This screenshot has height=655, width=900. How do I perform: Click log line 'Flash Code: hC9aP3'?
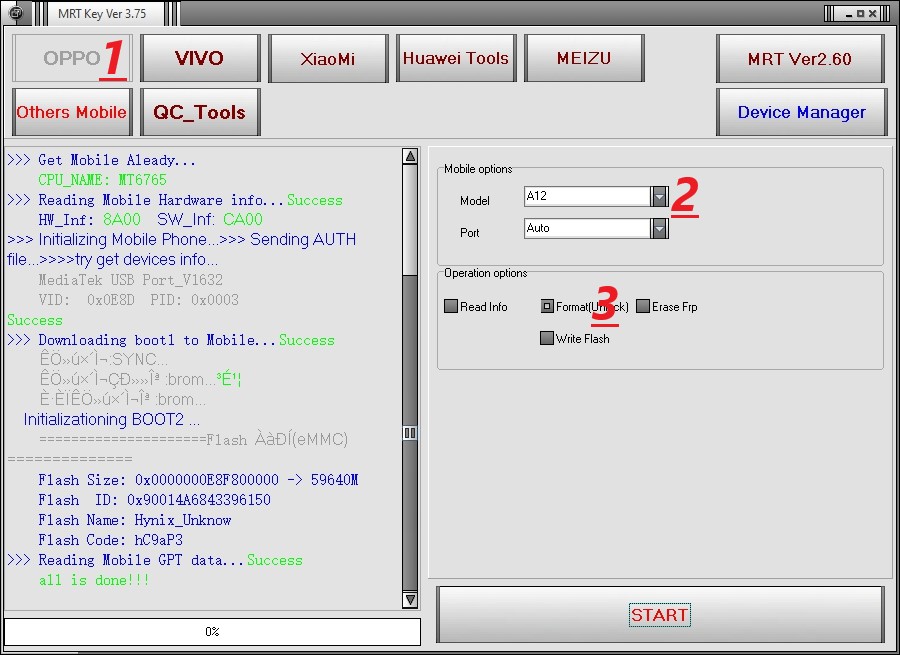[x=111, y=540]
